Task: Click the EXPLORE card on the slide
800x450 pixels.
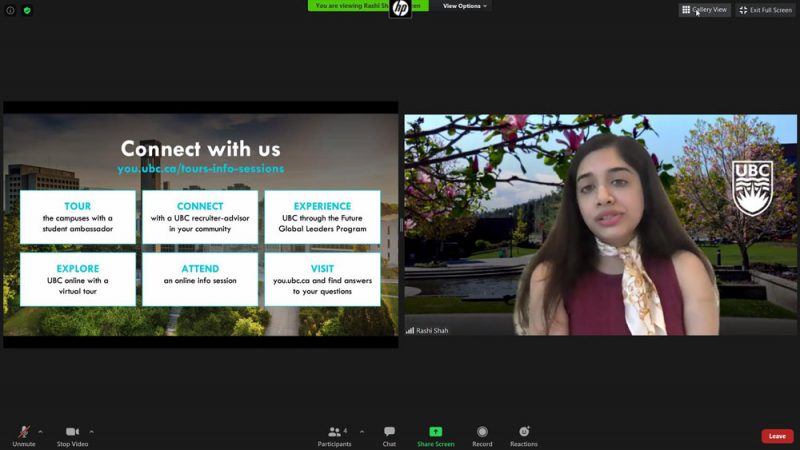Action: coord(78,279)
